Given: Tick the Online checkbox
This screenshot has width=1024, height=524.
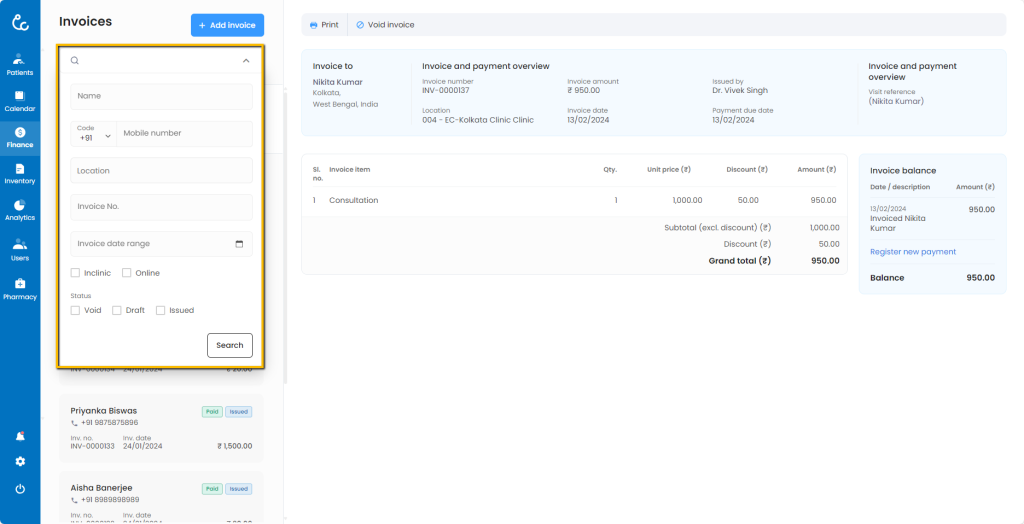Looking at the screenshot, I should point(127,273).
